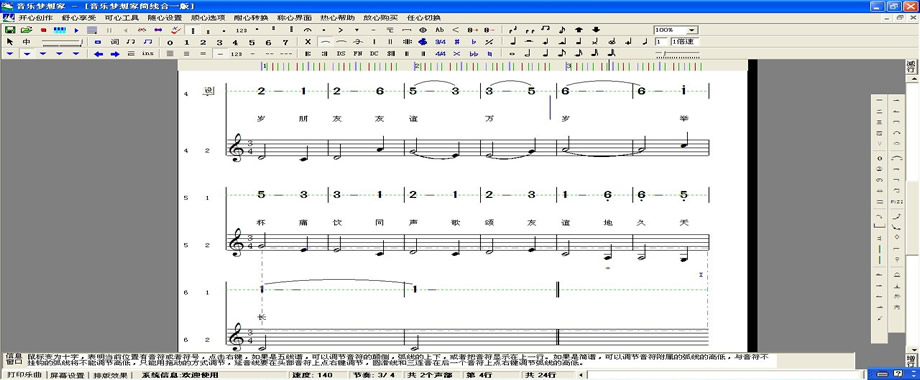Click the status text 共 24行

click(x=541, y=375)
